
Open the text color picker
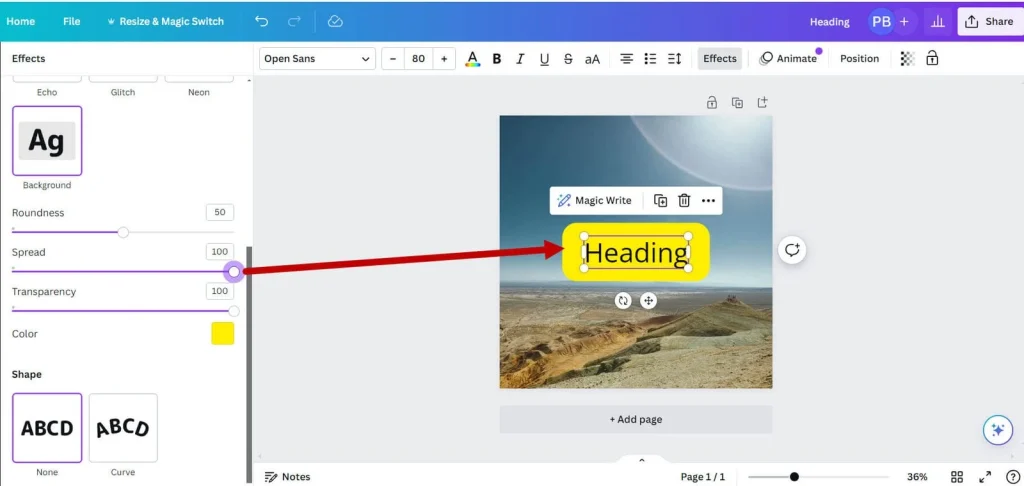pos(472,59)
